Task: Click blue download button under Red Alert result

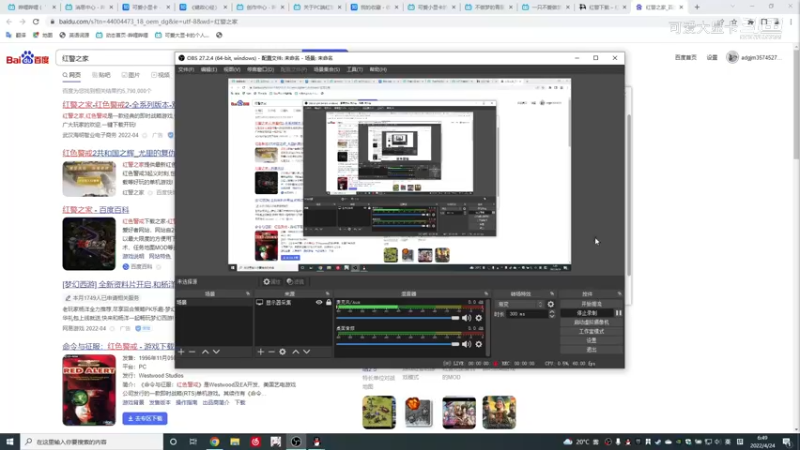Action: tap(145, 418)
